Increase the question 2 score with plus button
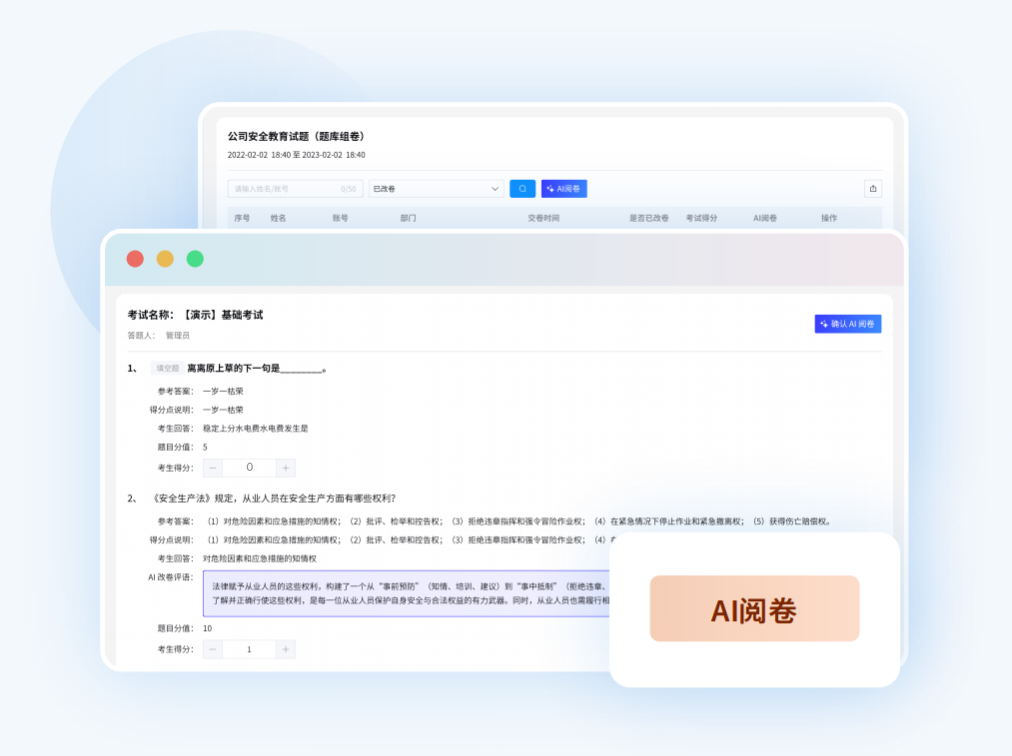 pyautogui.click(x=286, y=649)
